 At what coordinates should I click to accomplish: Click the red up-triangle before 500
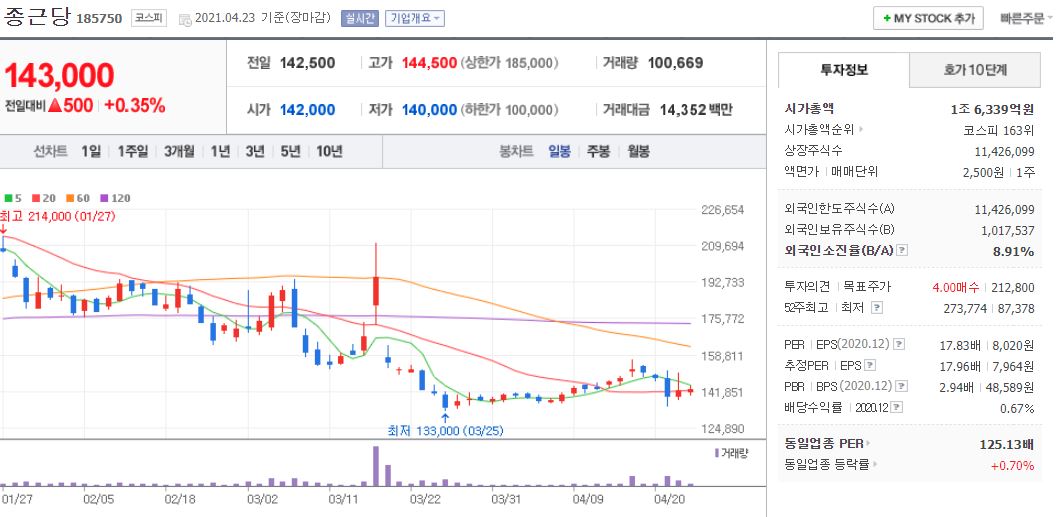[x=55, y=105]
